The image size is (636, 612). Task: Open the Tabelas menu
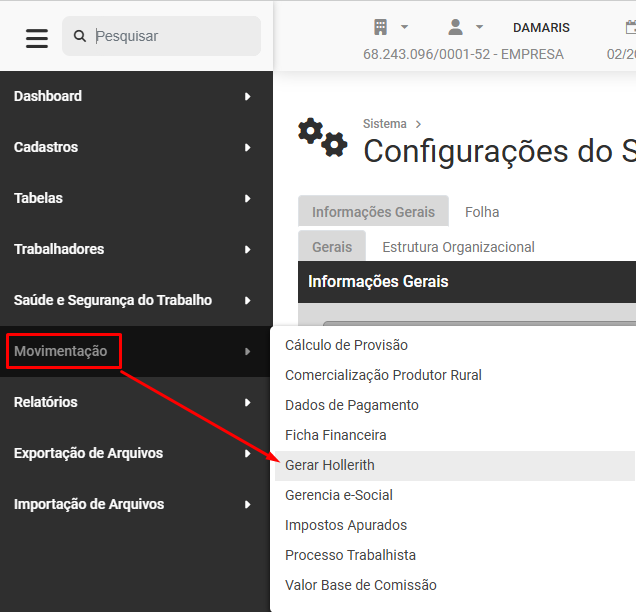click(39, 198)
